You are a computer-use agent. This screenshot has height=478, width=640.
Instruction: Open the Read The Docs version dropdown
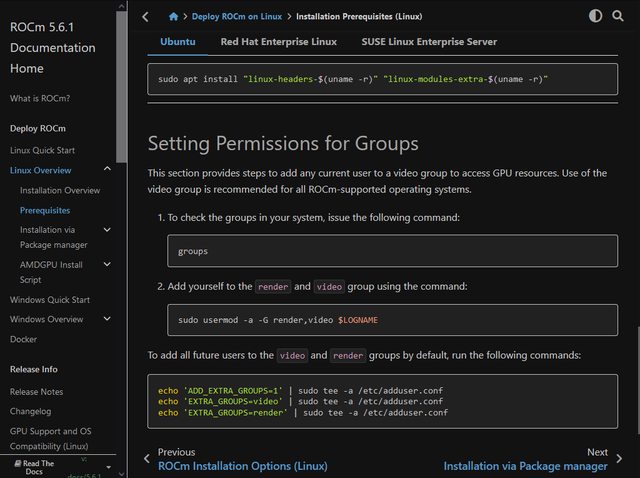point(108,465)
